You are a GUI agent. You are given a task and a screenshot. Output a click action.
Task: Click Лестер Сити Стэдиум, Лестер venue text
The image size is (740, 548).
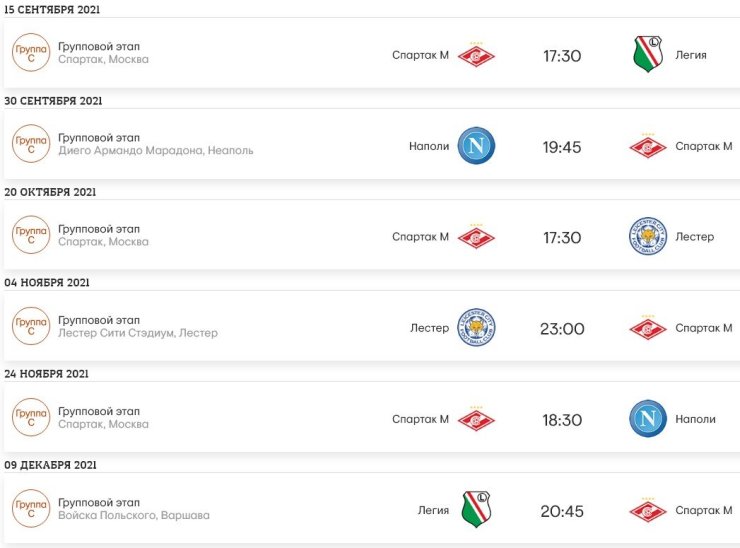(138, 333)
